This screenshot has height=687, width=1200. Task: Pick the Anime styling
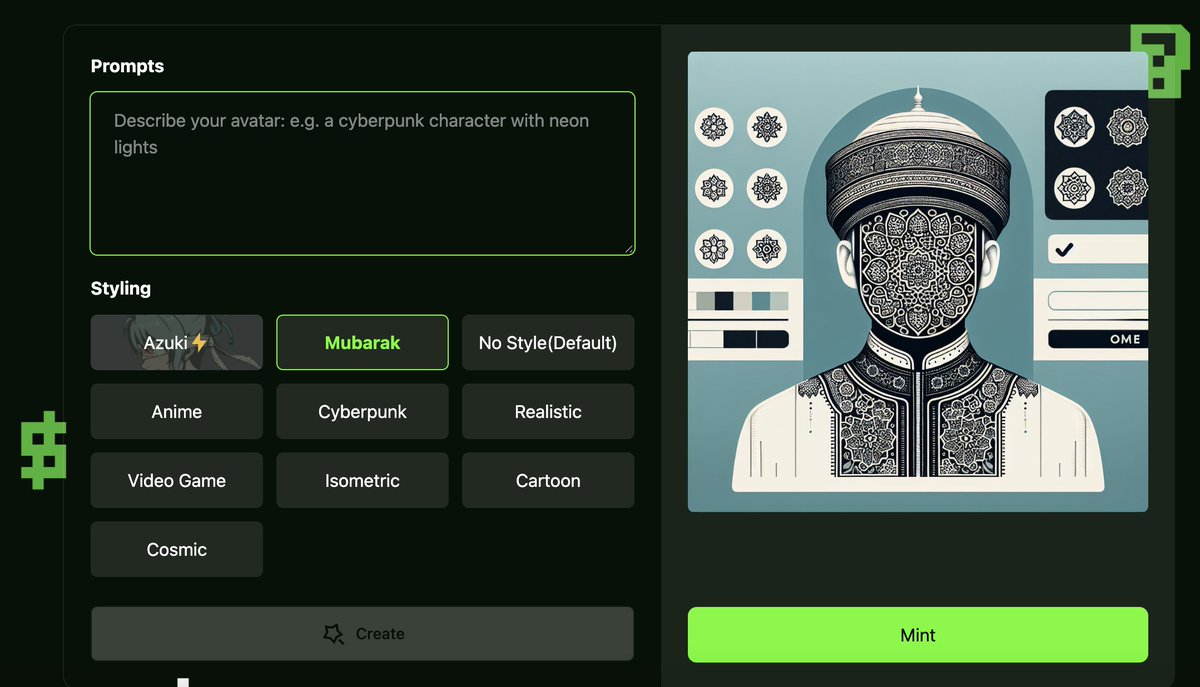pyautogui.click(x=177, y=412)
